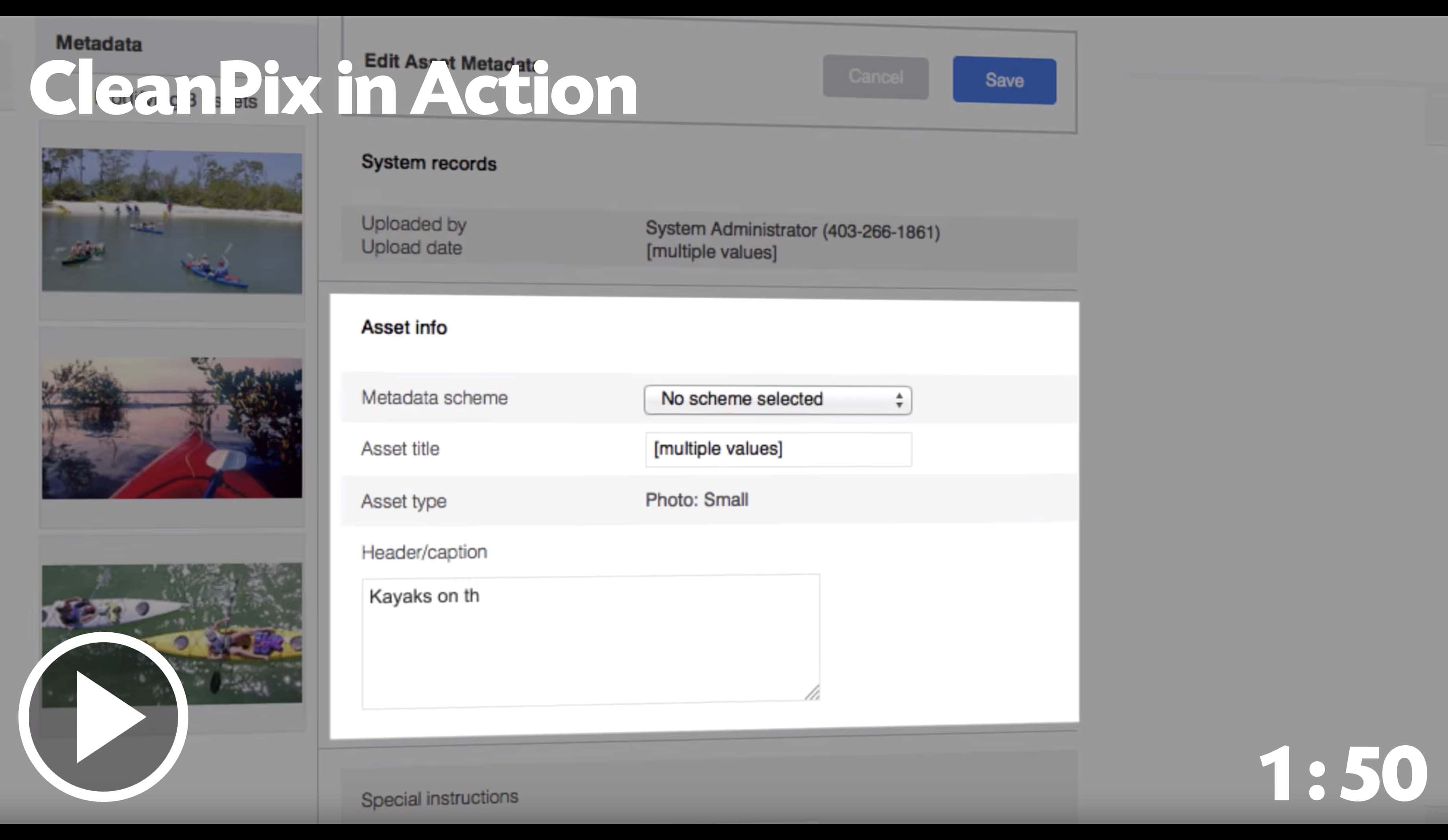Click the System records heading
Image resolution: width=1448 pixels, height=840 pixels.
click(429, 162)
